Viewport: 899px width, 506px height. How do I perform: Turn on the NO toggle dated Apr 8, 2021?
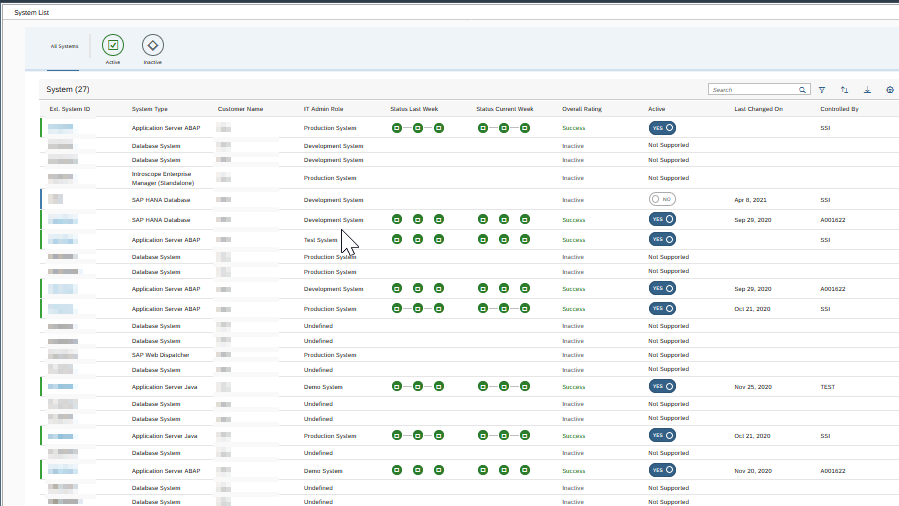coord(662,199)
